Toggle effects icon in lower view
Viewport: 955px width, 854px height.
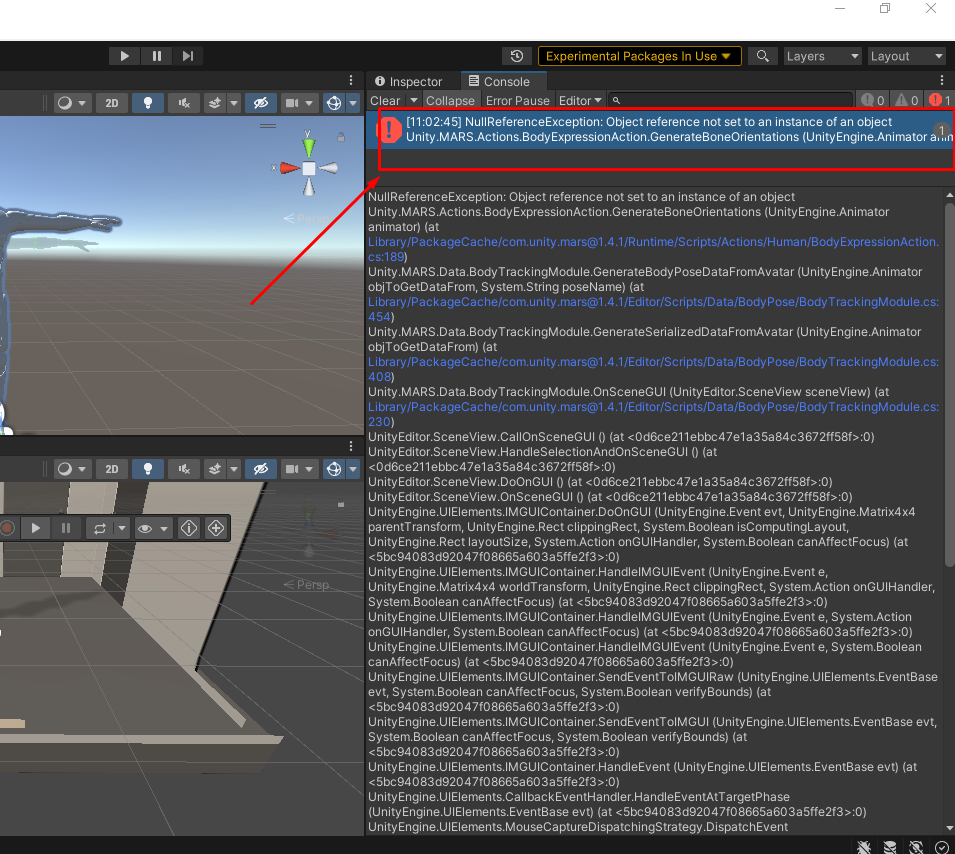[x=215, y=469]
